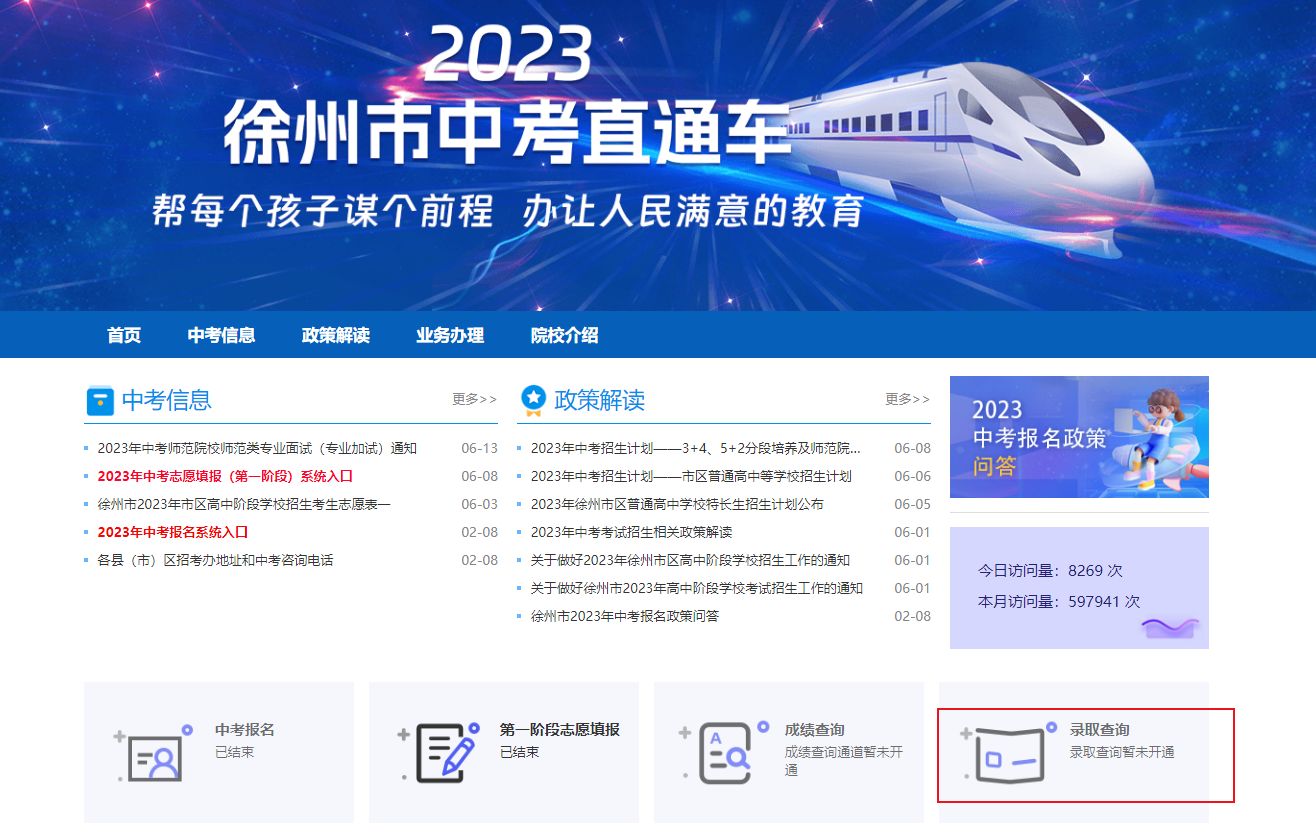Open the 中考信息 navigation menu item
Screen dimensions: 1316x825
(221, 335)
